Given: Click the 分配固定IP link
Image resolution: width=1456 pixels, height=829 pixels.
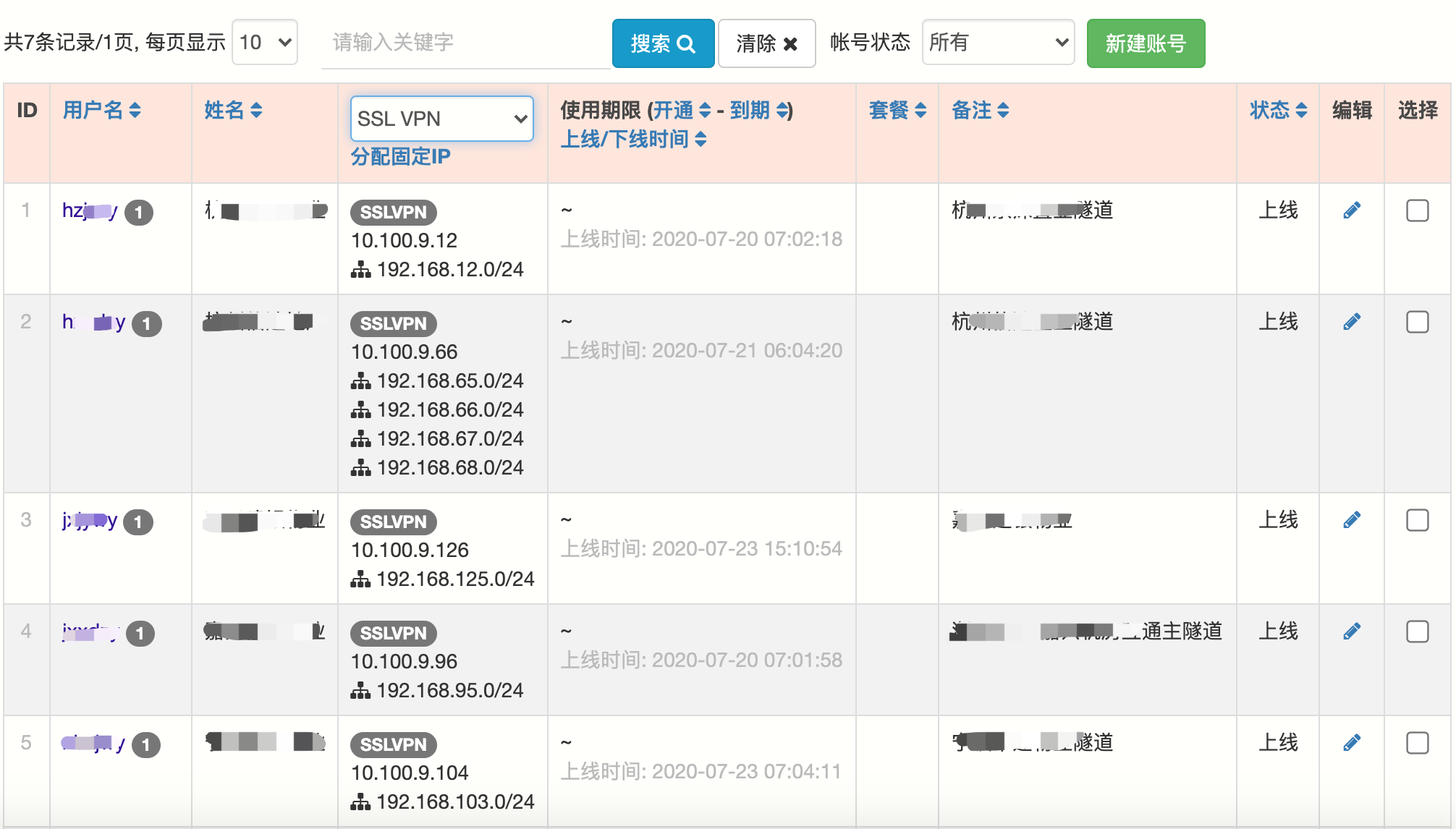Looking at the screenshot, I should 400,156.
